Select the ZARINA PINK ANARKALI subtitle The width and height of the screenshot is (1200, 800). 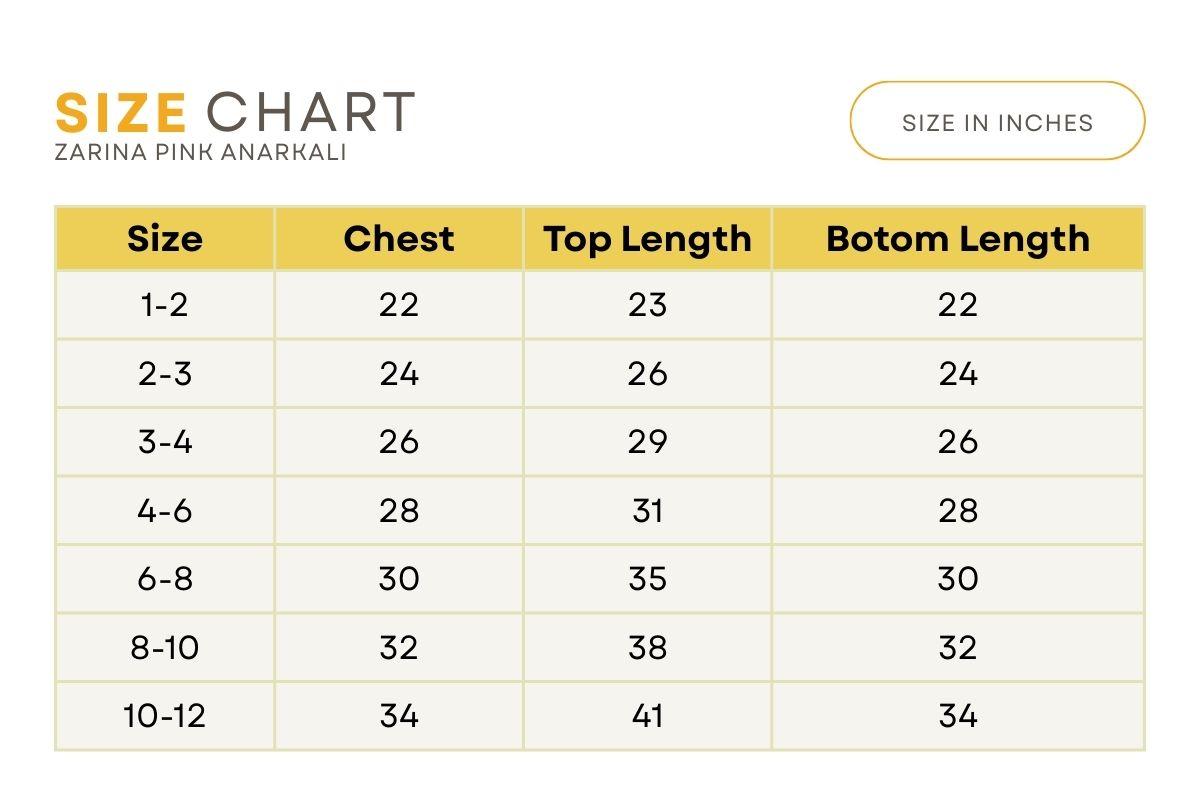coord(201,153)
